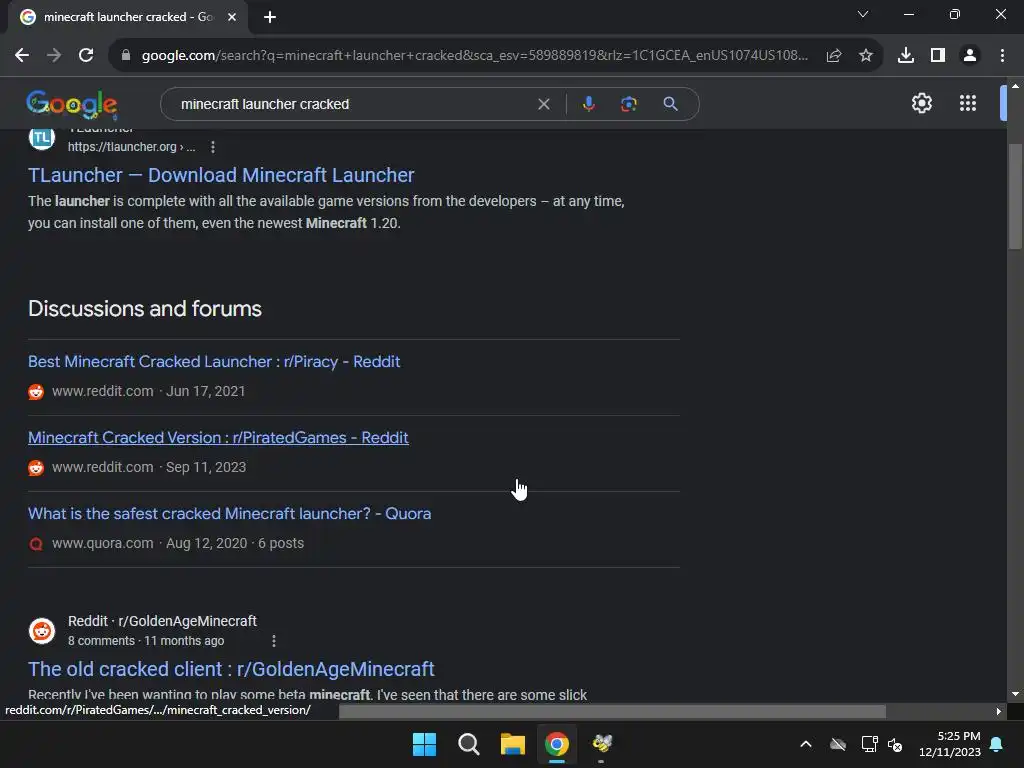
Task: Open TLauncher result options menu
Action: tap(213, 147)
